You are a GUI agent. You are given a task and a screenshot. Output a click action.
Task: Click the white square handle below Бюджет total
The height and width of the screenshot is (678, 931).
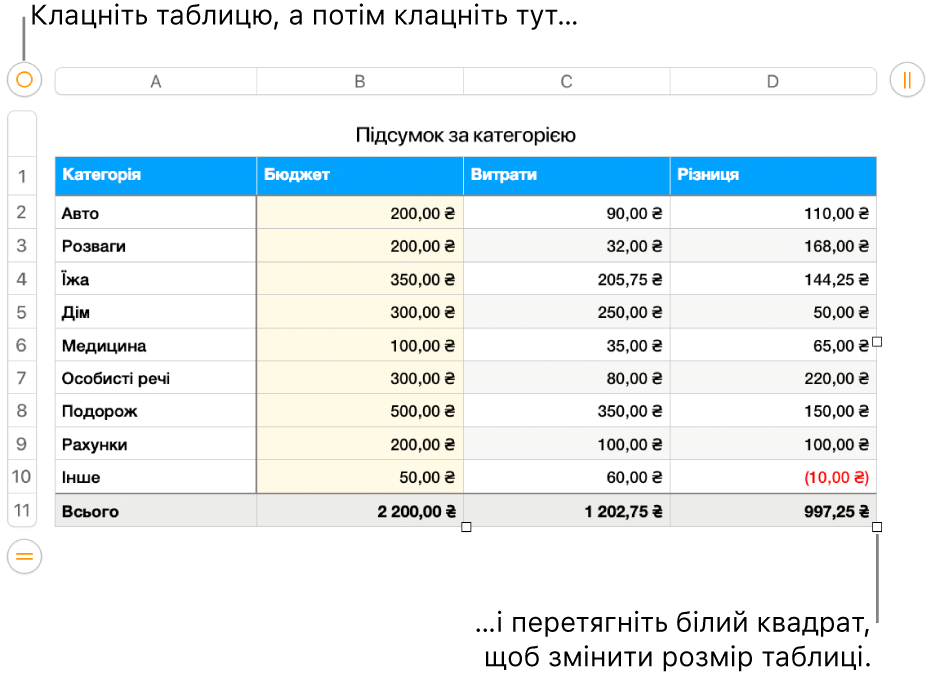point(466,527)
